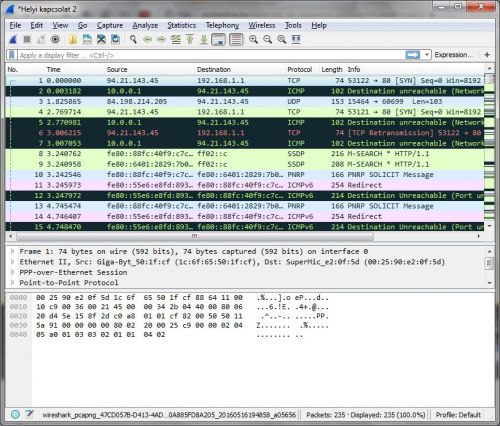Select packet 6 TCP Retransmission row
Image resolution: width=500 pixels, height=426 pixels.
click(245, 133)
